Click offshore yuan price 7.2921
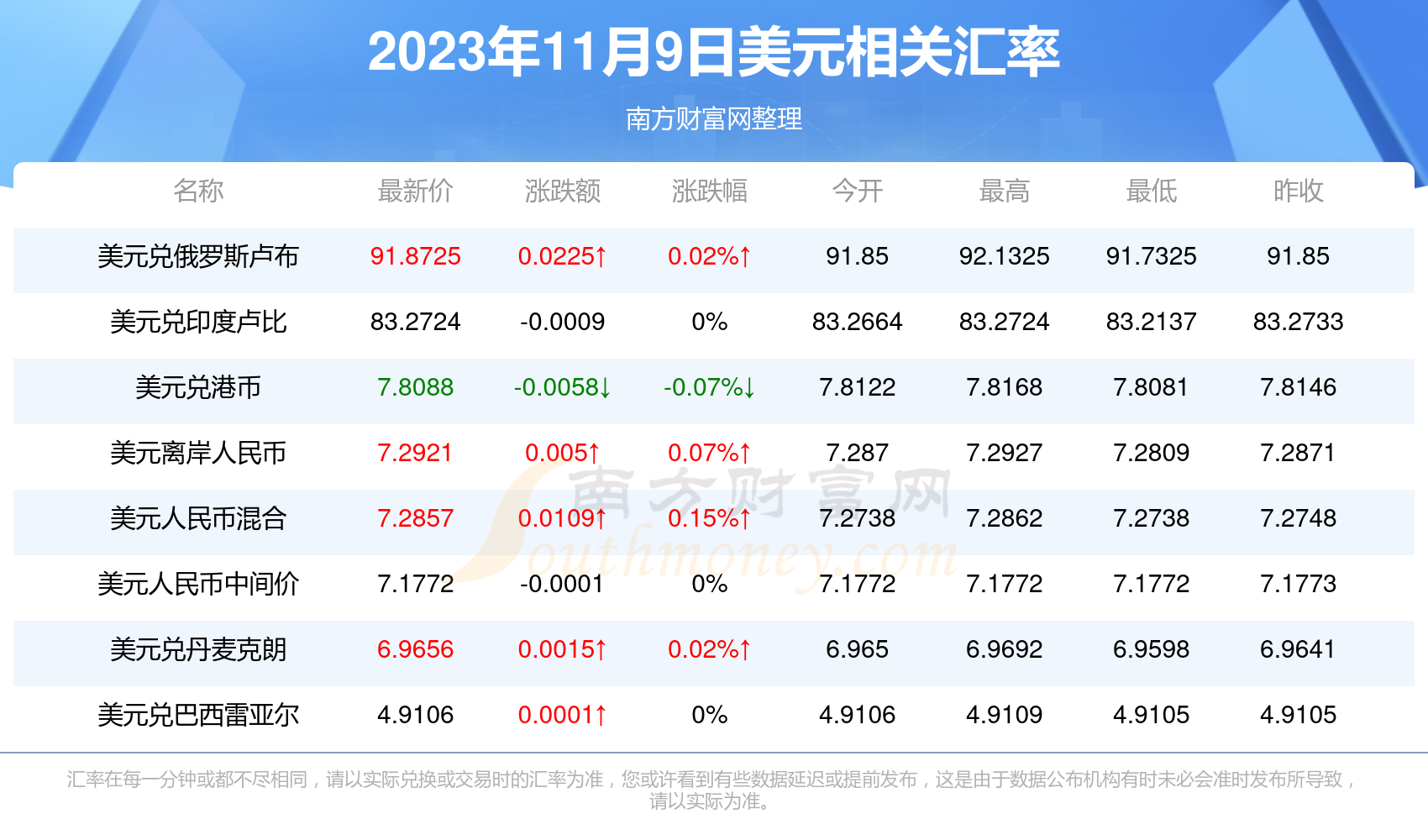1428x840 pixels. click(416, 453)
